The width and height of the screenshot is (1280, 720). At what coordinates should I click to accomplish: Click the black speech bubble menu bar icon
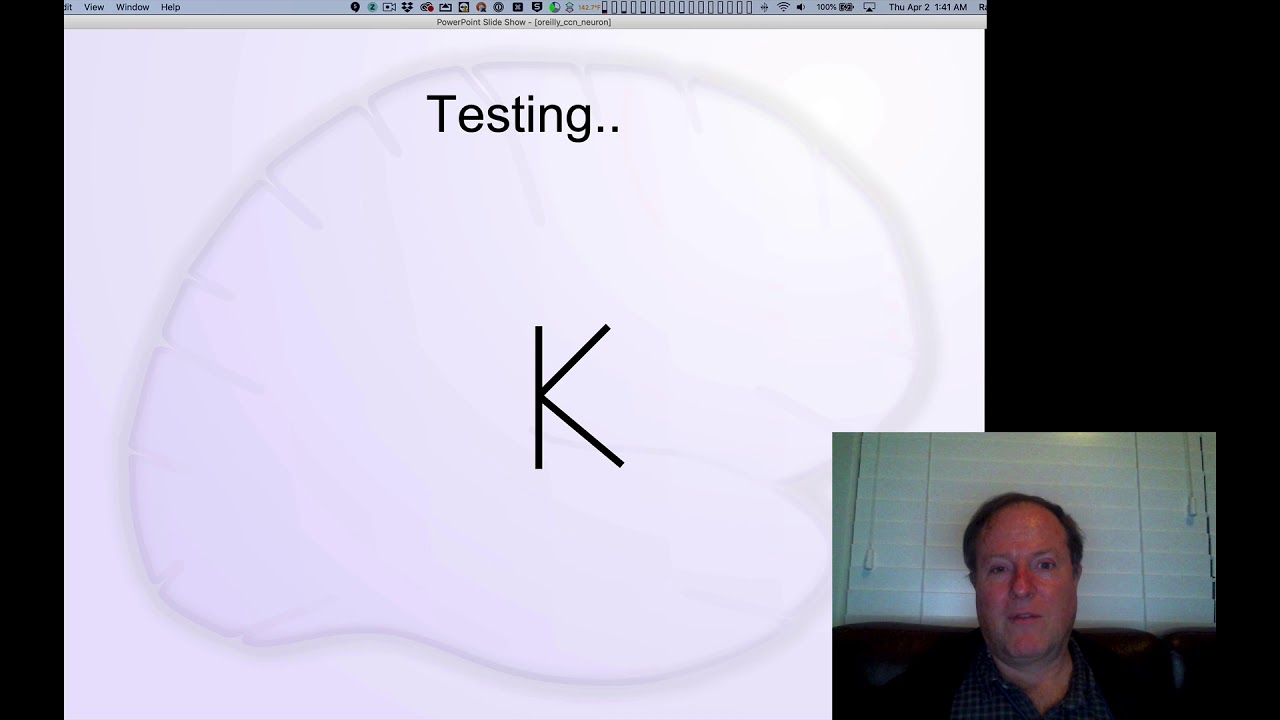tap(355, 7)
